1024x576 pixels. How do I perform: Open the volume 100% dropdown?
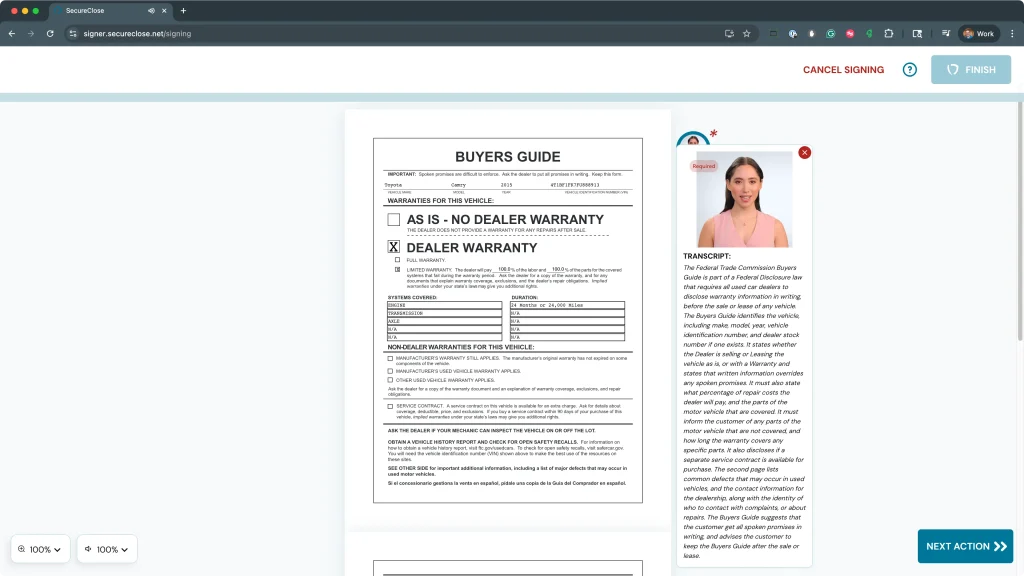[x=106, y=549]
